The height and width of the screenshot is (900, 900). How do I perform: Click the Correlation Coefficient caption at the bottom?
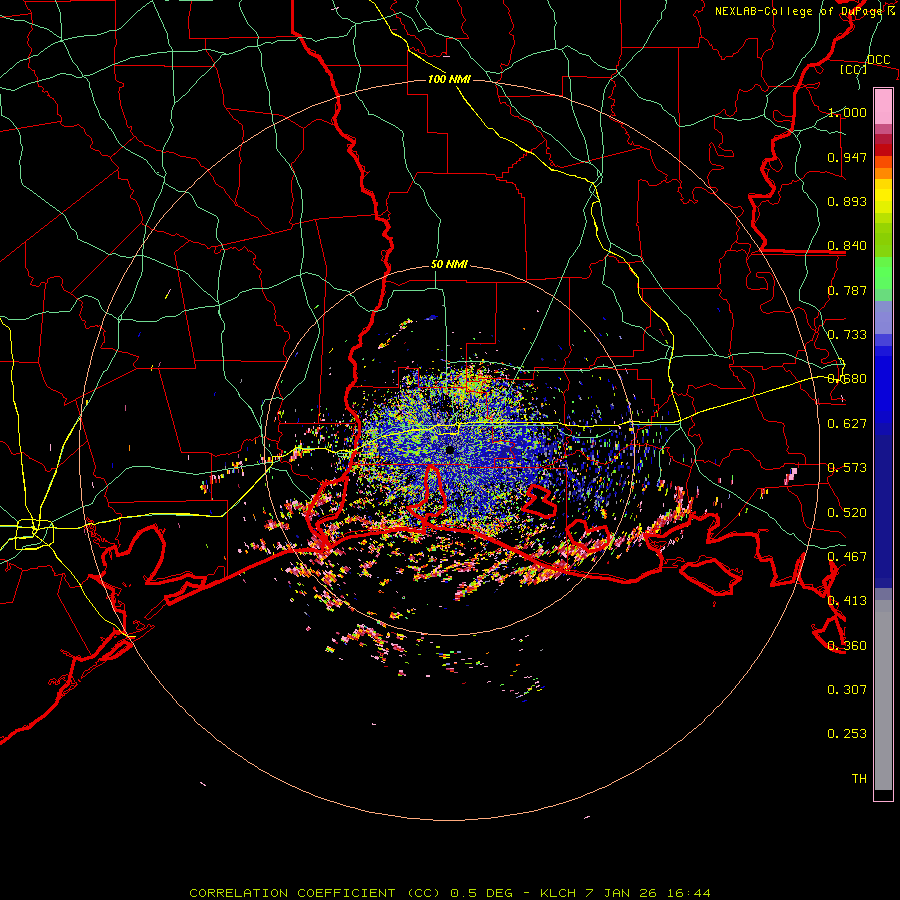450,893
